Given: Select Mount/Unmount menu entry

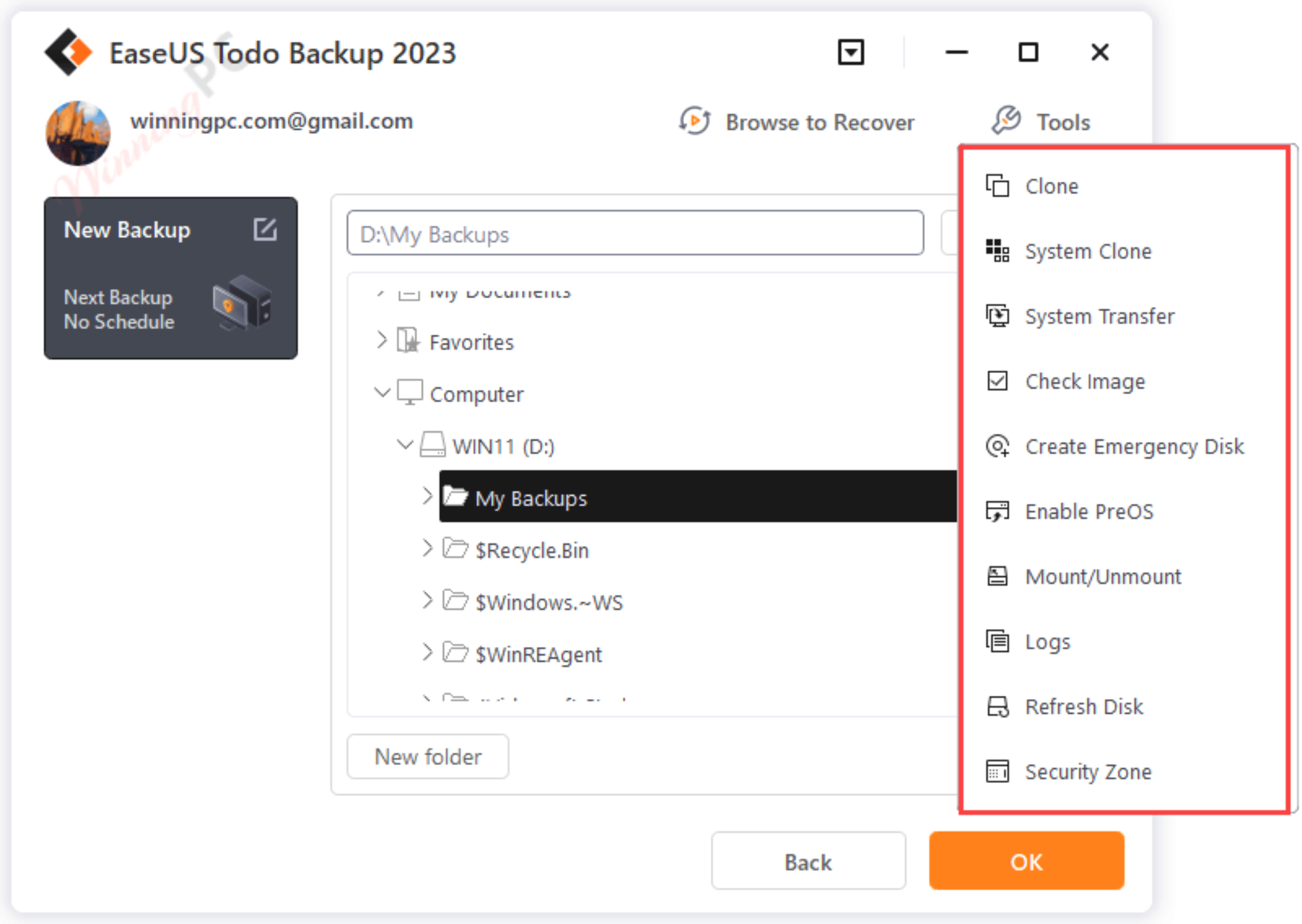Looking at the screenshot, I should click(1123, 576).
